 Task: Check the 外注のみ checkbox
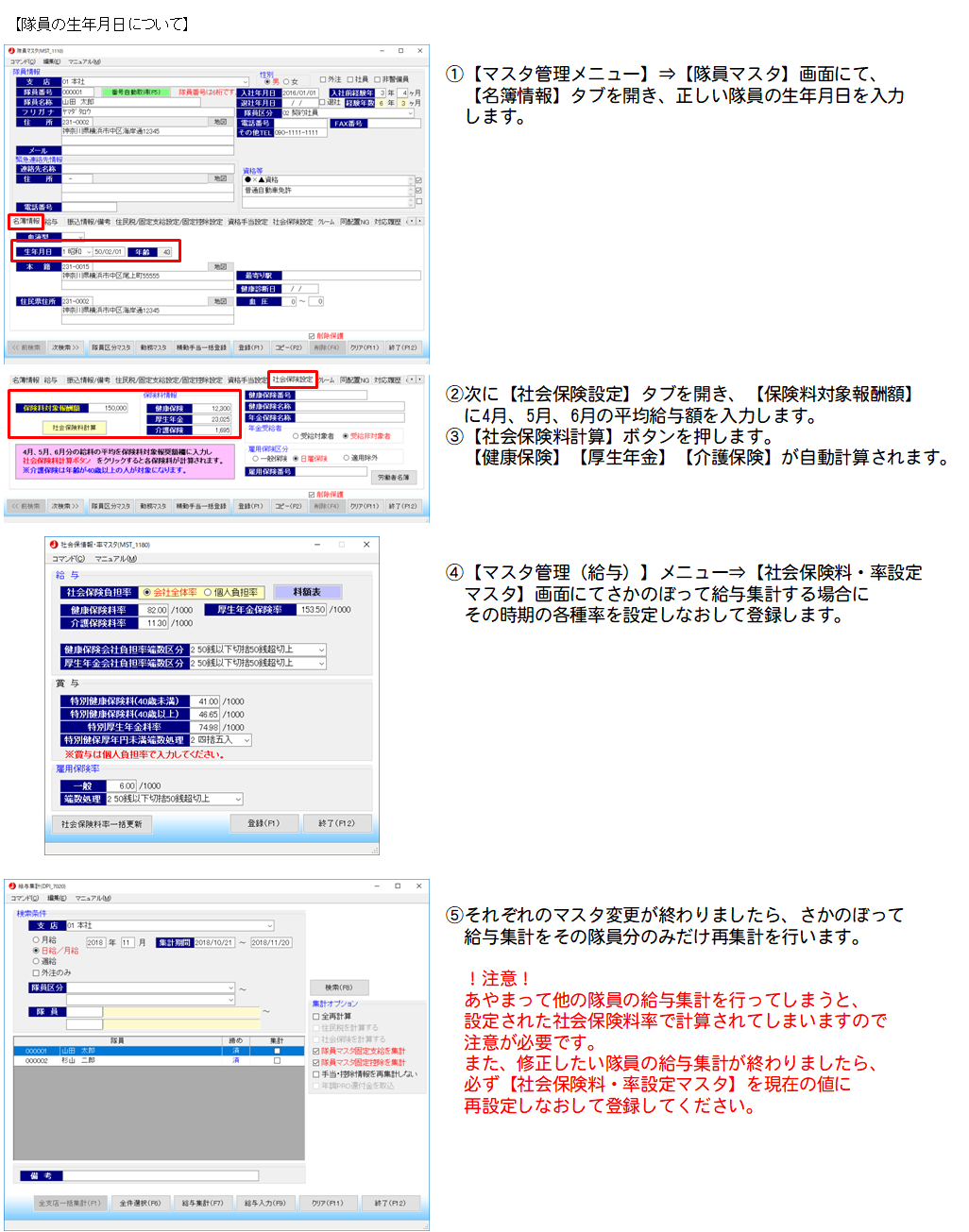37,972
